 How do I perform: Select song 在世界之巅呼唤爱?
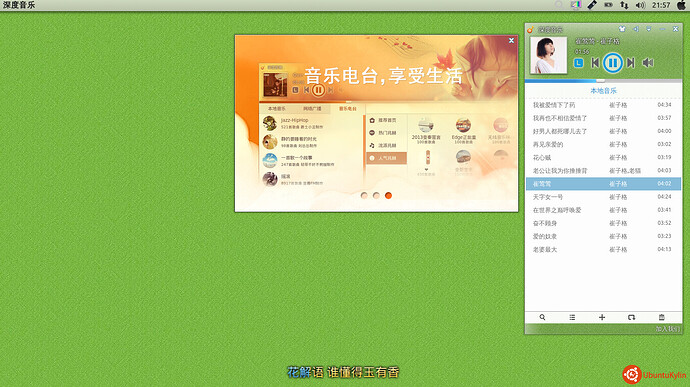pyautogui.click(x=603, y=210)
